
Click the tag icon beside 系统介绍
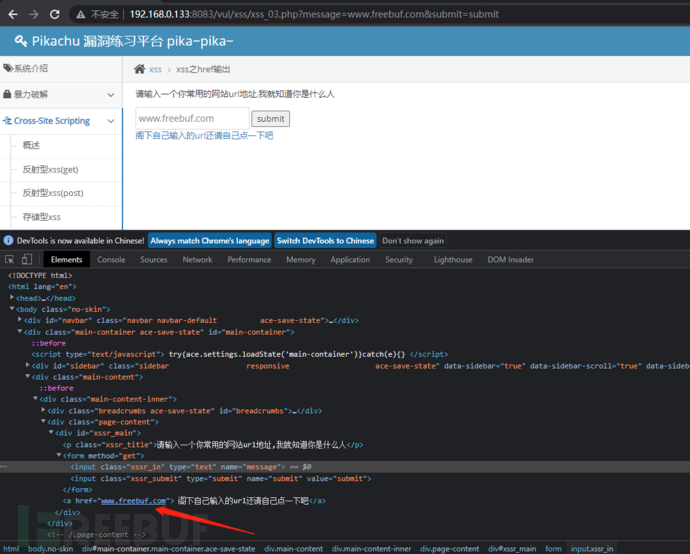pyautogui.click(x=7, y=68)
